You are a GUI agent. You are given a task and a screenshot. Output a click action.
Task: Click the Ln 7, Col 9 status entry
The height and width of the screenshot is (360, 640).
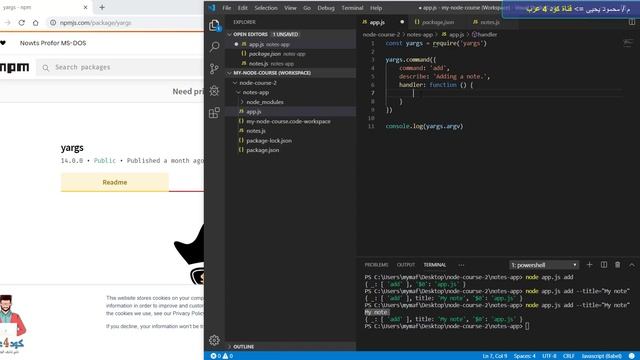(x=495, y=356)
